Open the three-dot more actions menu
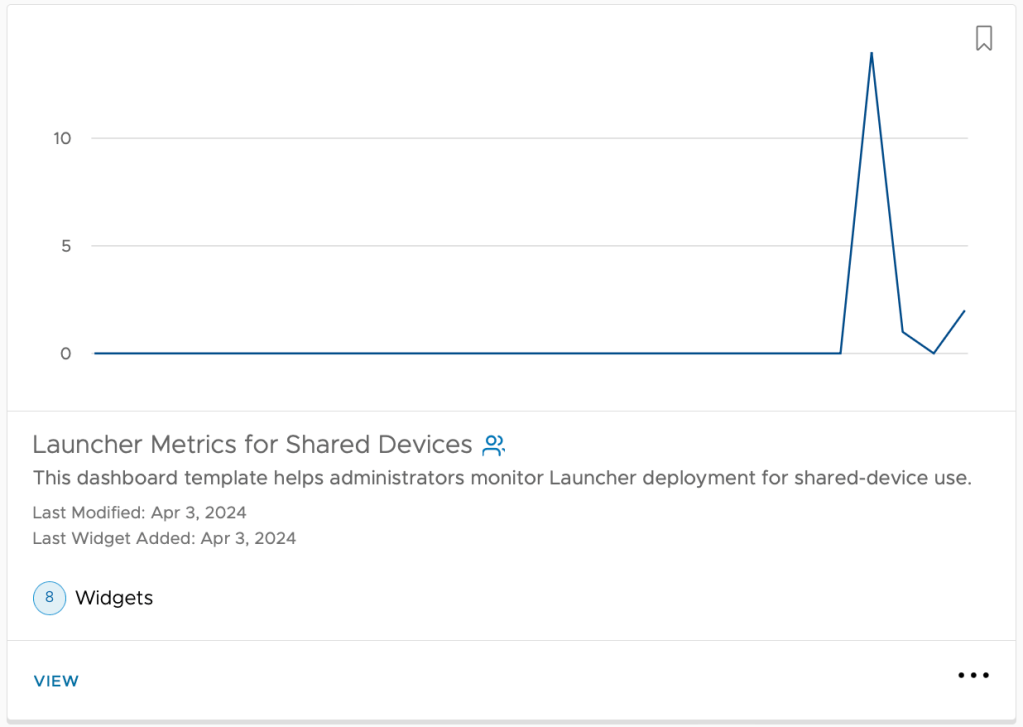The height and width of the screenshot is (727, 1023). click(973, 676)
